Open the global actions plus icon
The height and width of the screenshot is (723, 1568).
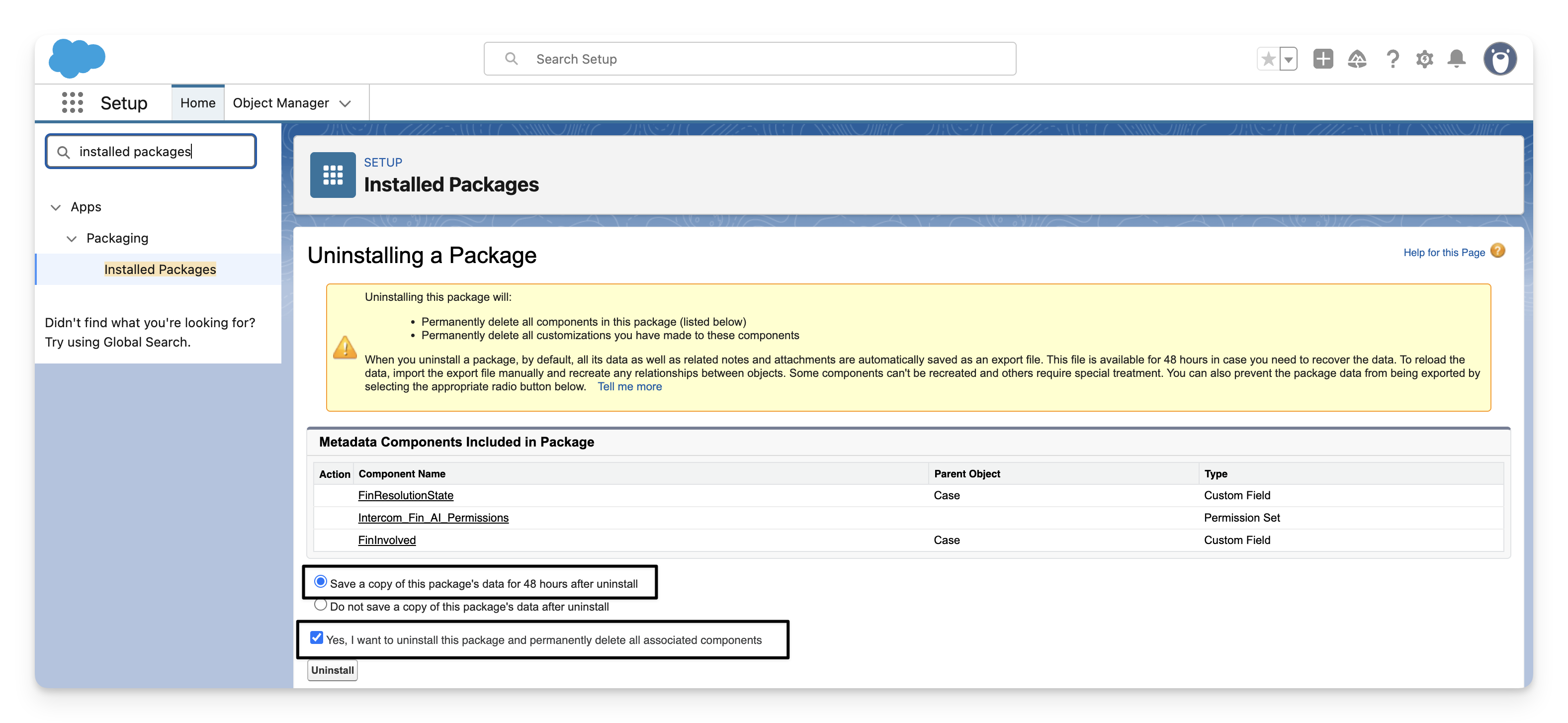pyautogui.click(x=1323, y=59)
